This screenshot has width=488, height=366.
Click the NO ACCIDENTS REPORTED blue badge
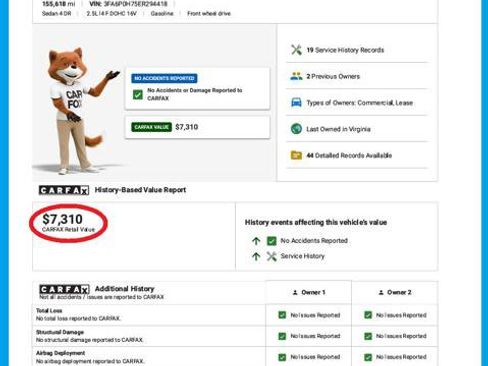[164, 78]
